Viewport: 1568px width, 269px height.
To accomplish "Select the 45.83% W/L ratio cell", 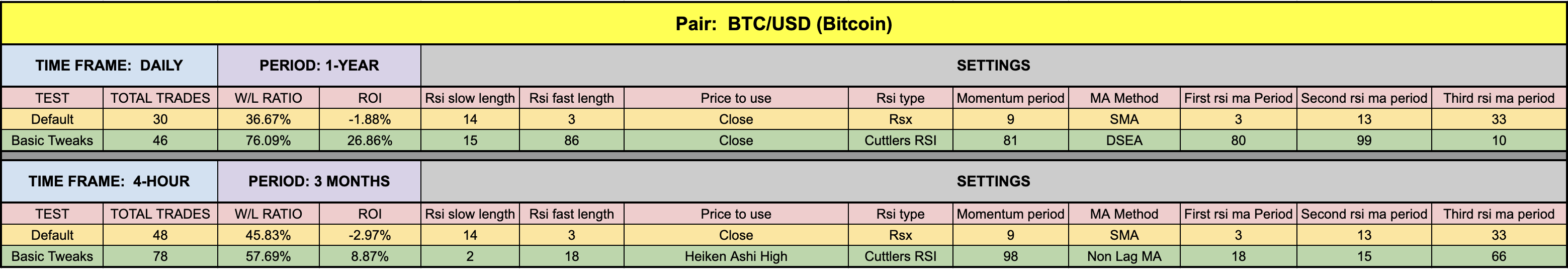I will pyautogui.click(x=268, y=235).
